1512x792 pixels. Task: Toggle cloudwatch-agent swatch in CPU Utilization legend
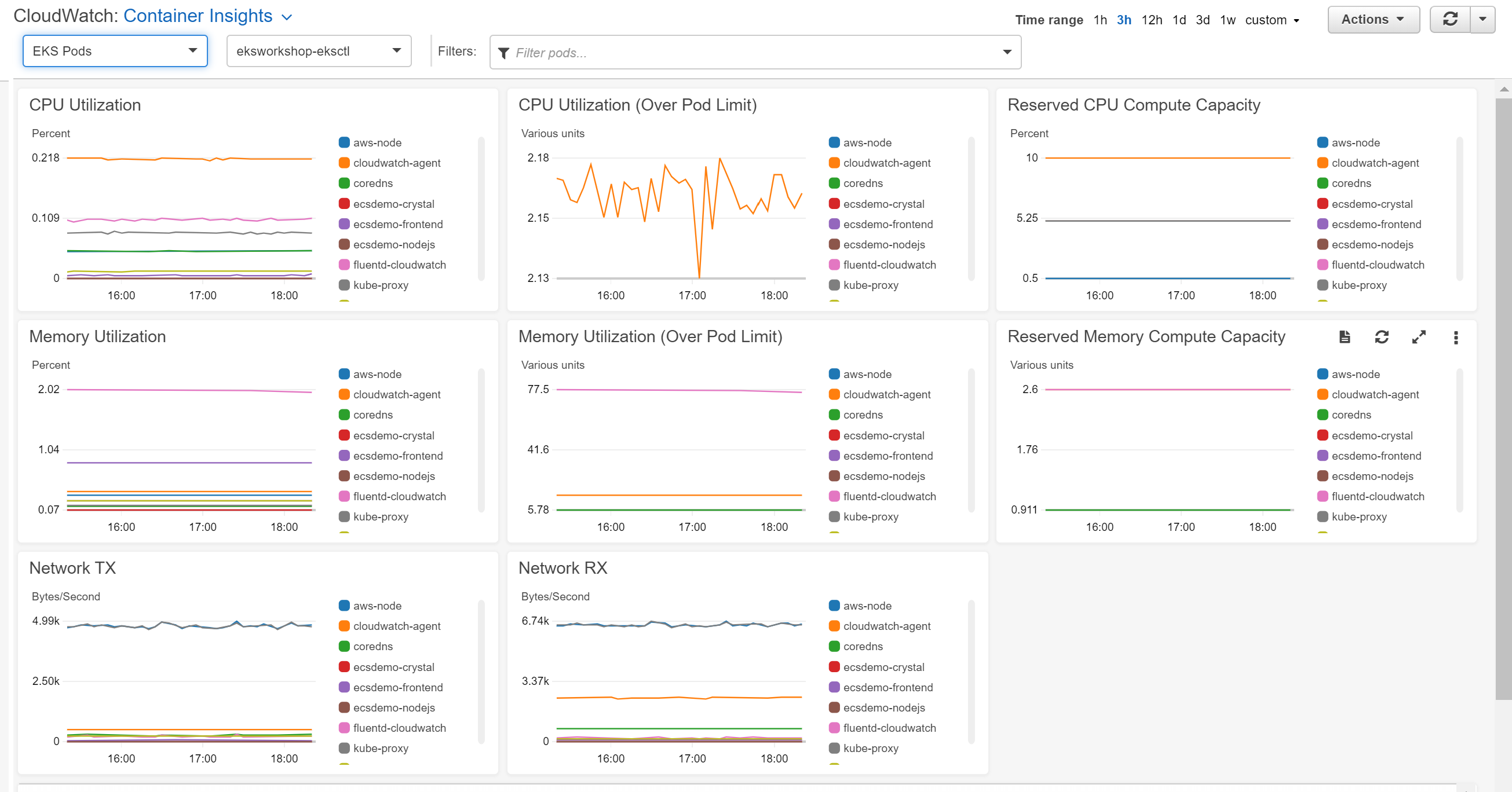[x=345, y=163]
